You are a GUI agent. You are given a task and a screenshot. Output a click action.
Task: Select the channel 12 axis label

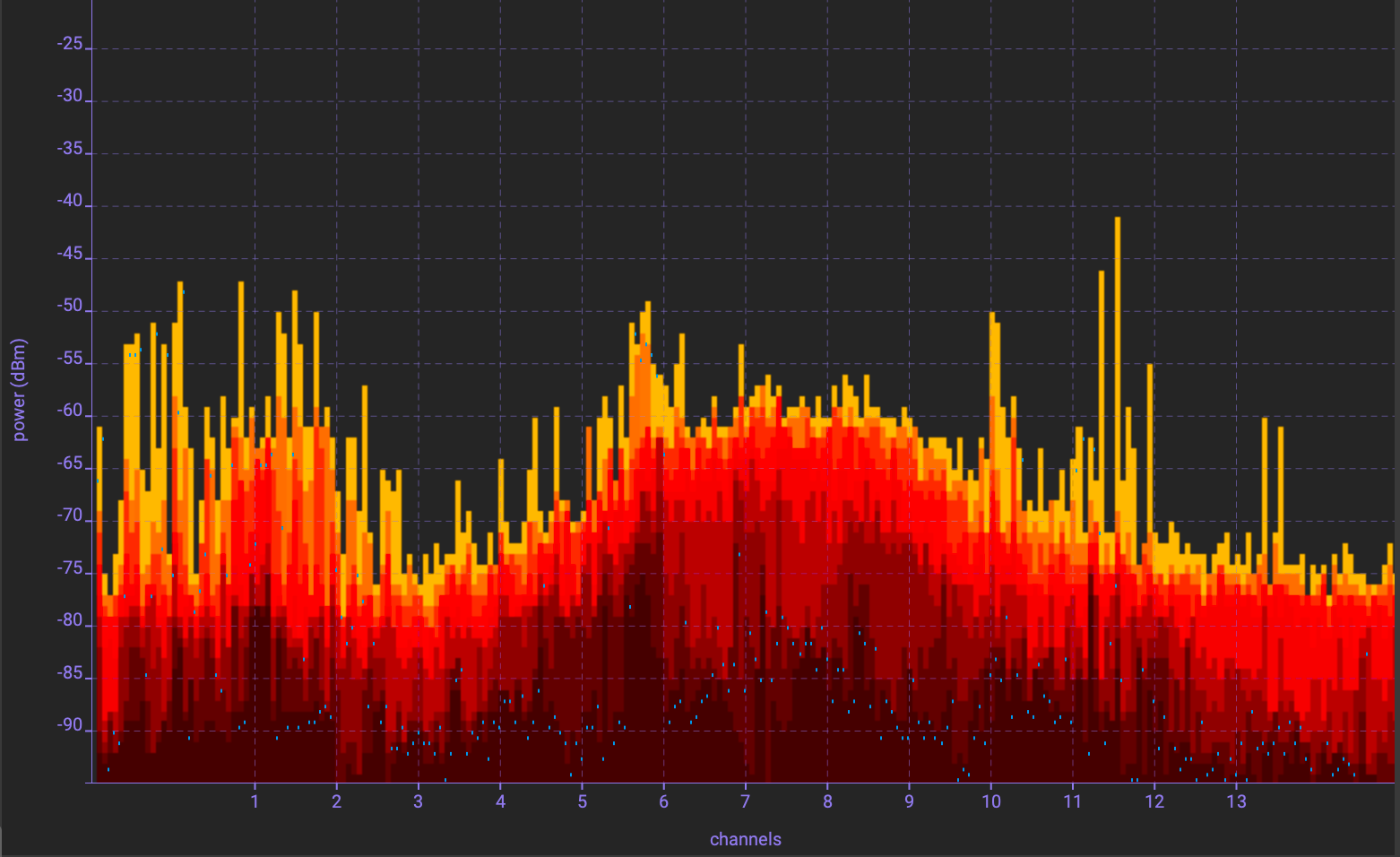[x=1154, y=801]
